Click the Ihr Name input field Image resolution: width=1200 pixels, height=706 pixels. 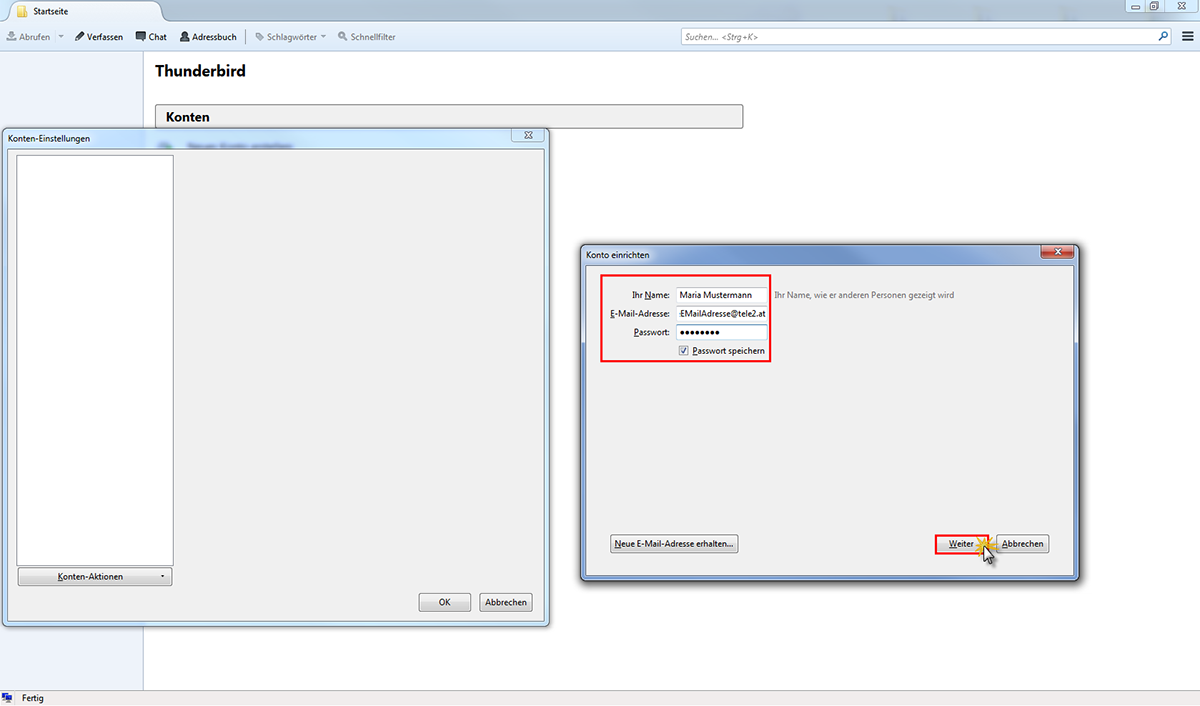click(721, 295)
